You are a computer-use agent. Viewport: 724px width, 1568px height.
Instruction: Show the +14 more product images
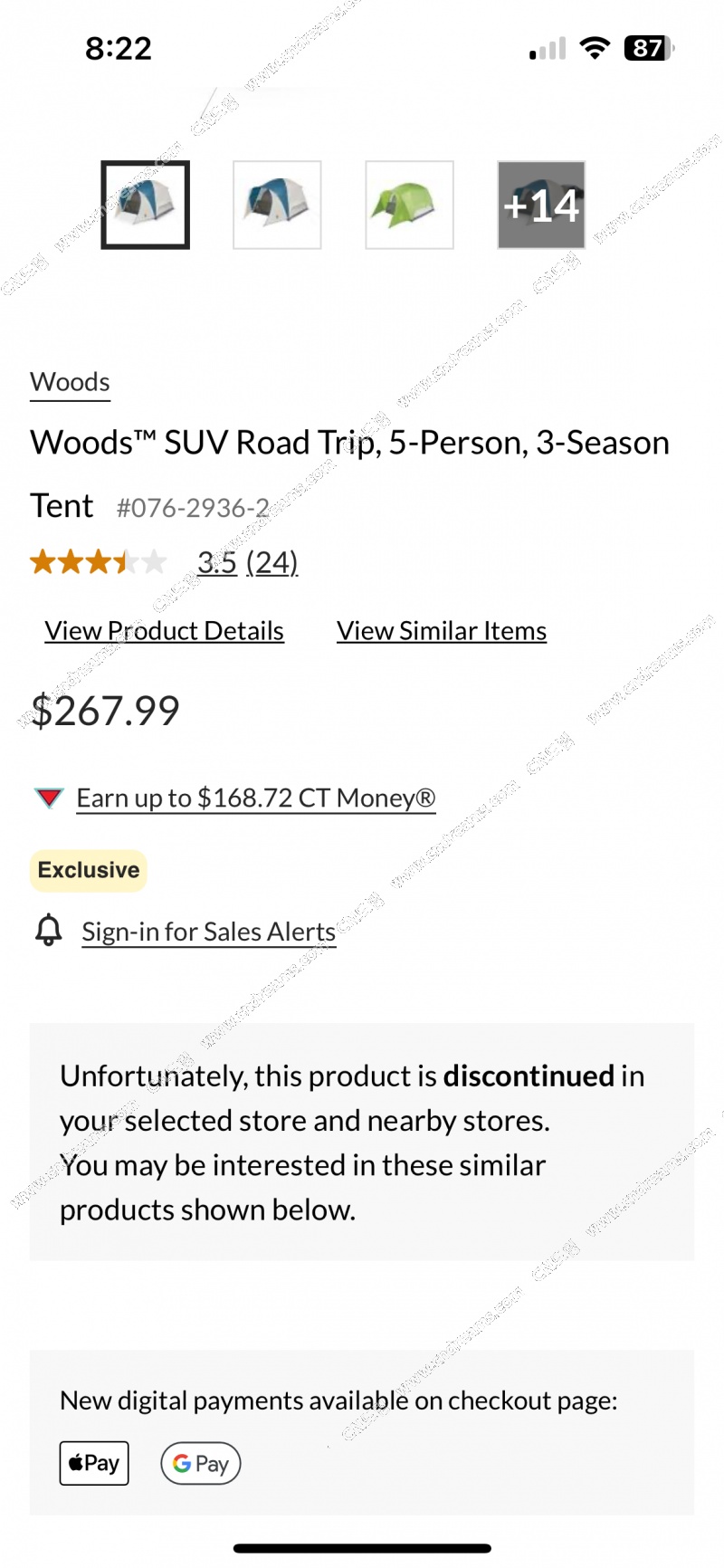(x=541, y=205)
